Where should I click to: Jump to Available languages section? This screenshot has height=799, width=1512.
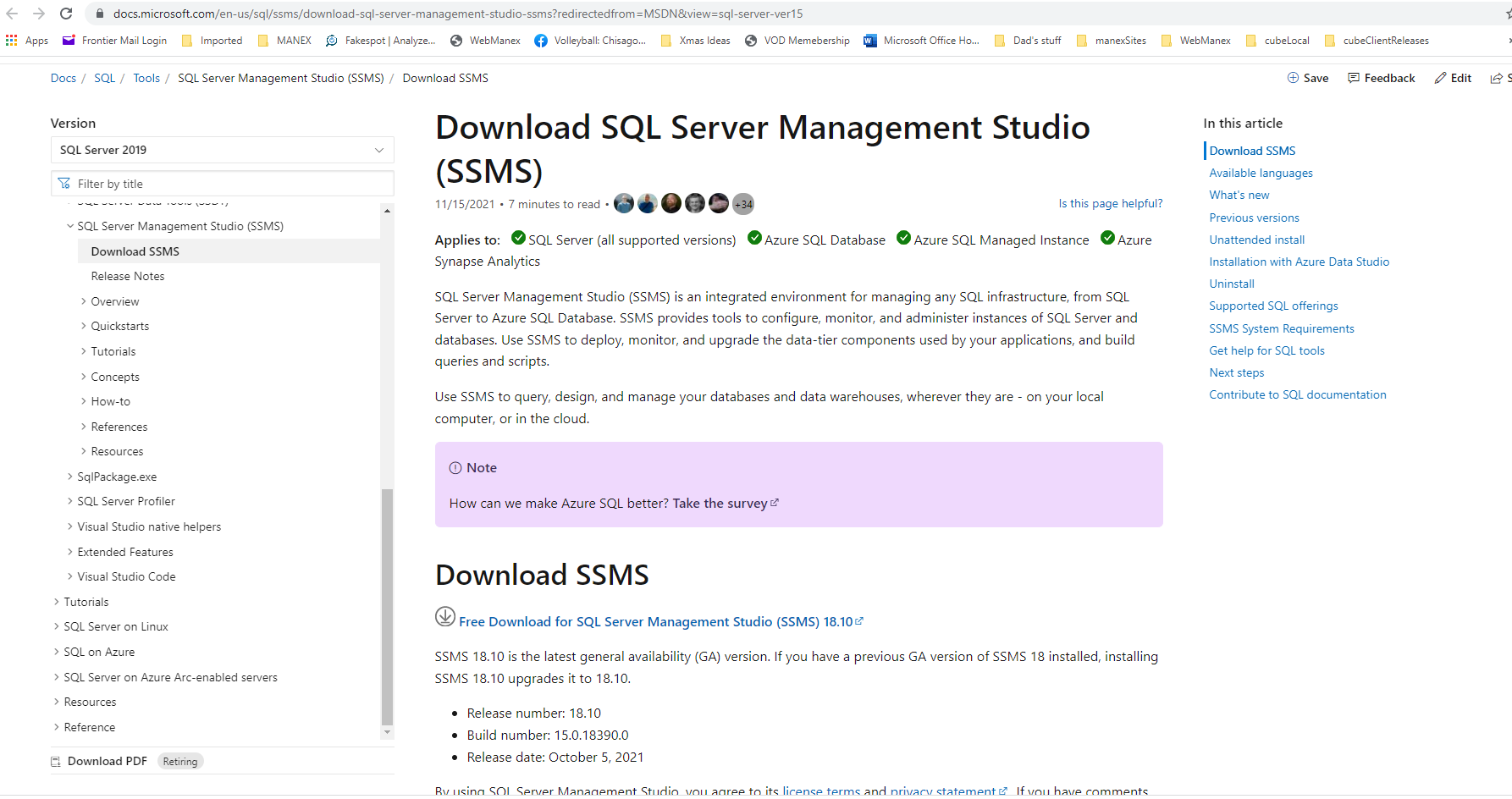(x=1261, y=173)
